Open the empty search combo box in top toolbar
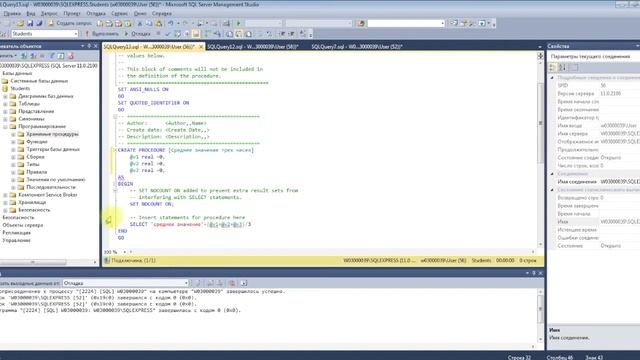Screen dimensions: 640x360 point(406,23)
